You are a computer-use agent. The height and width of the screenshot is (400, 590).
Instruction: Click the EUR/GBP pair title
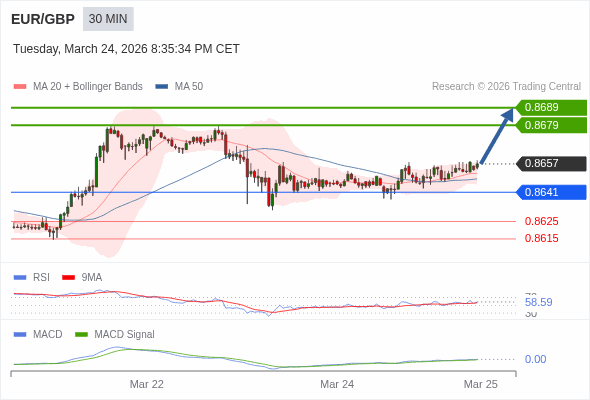click(43, 19)
